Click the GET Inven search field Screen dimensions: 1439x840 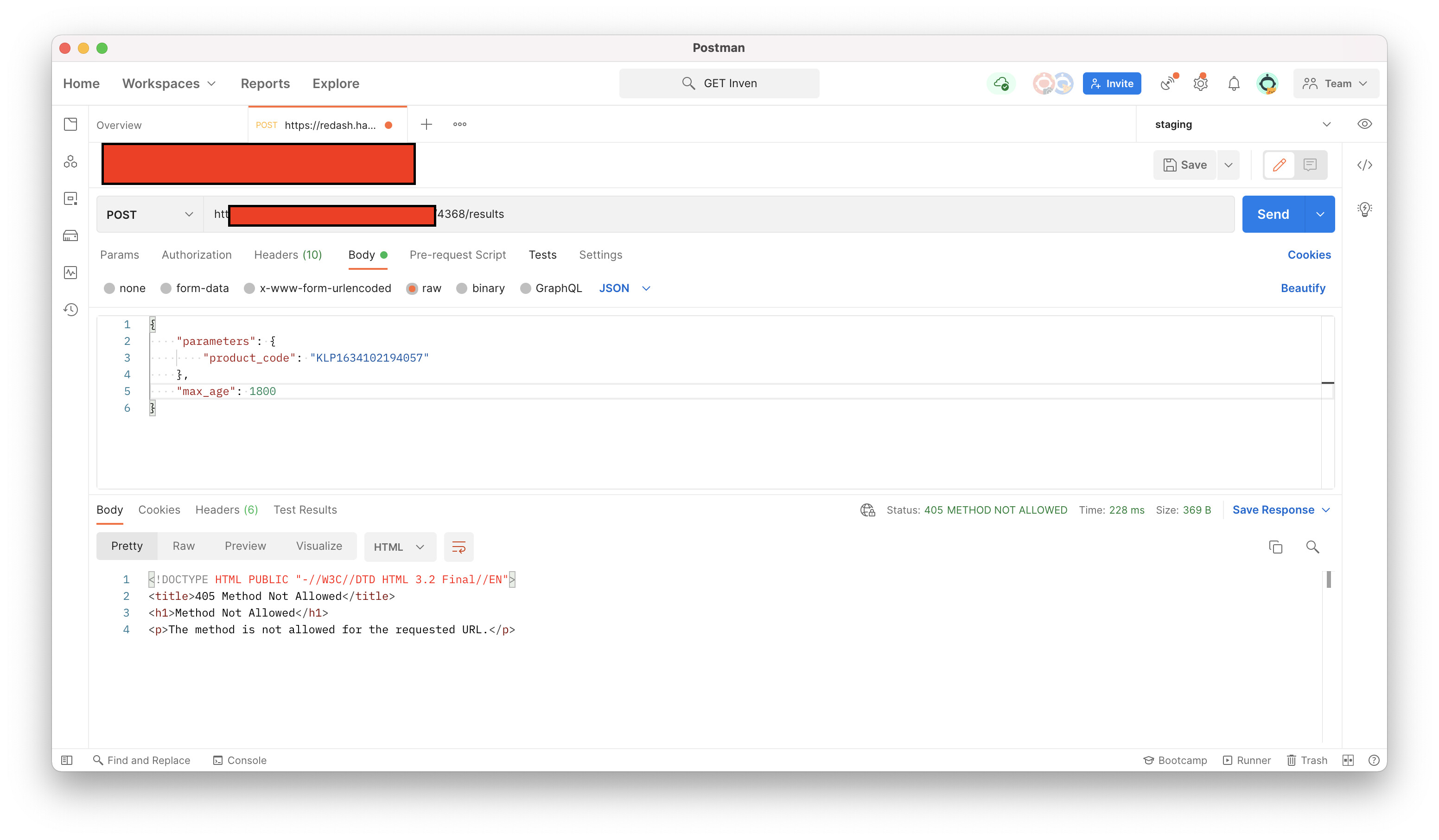(719, 83)
